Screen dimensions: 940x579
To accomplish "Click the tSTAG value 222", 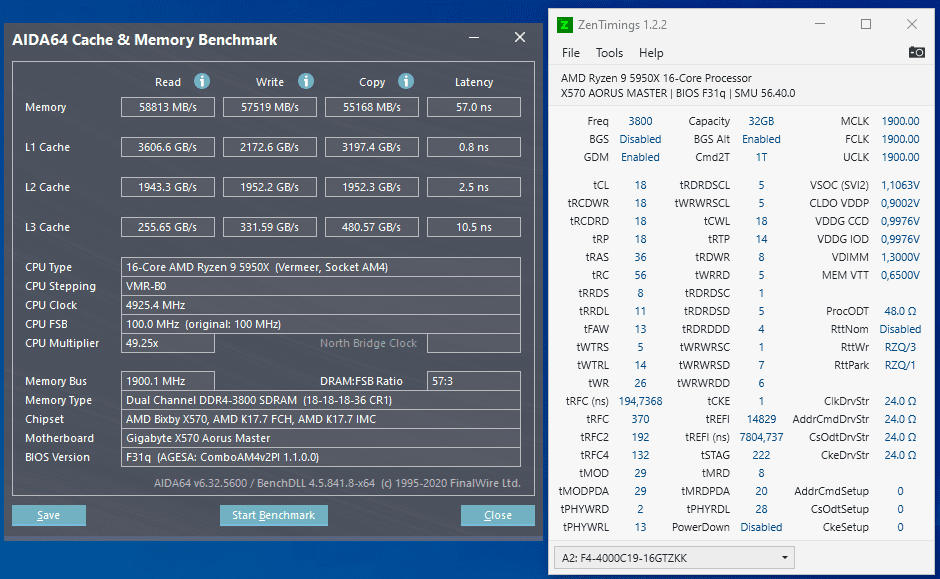I will point(761,455).
